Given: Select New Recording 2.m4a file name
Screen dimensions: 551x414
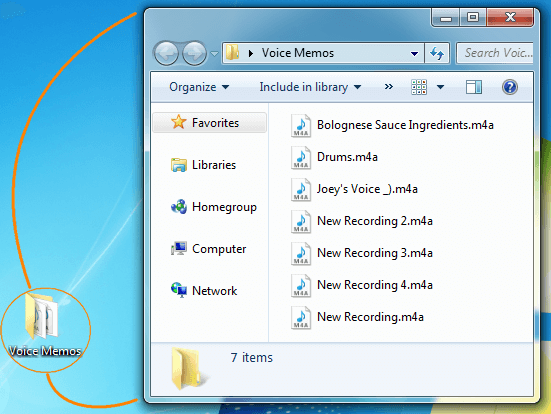Looking at the screenshot, I should (x=375, y=221).
